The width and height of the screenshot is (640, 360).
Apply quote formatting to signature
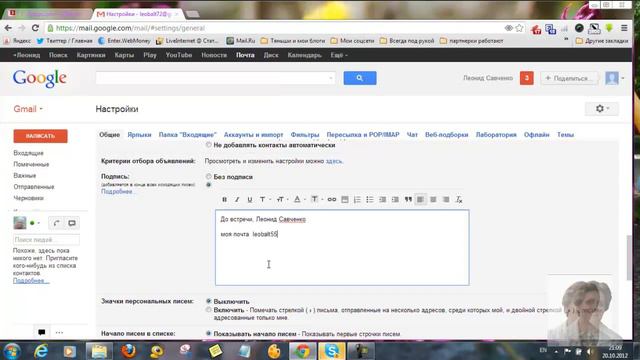[x=408, y=200]
